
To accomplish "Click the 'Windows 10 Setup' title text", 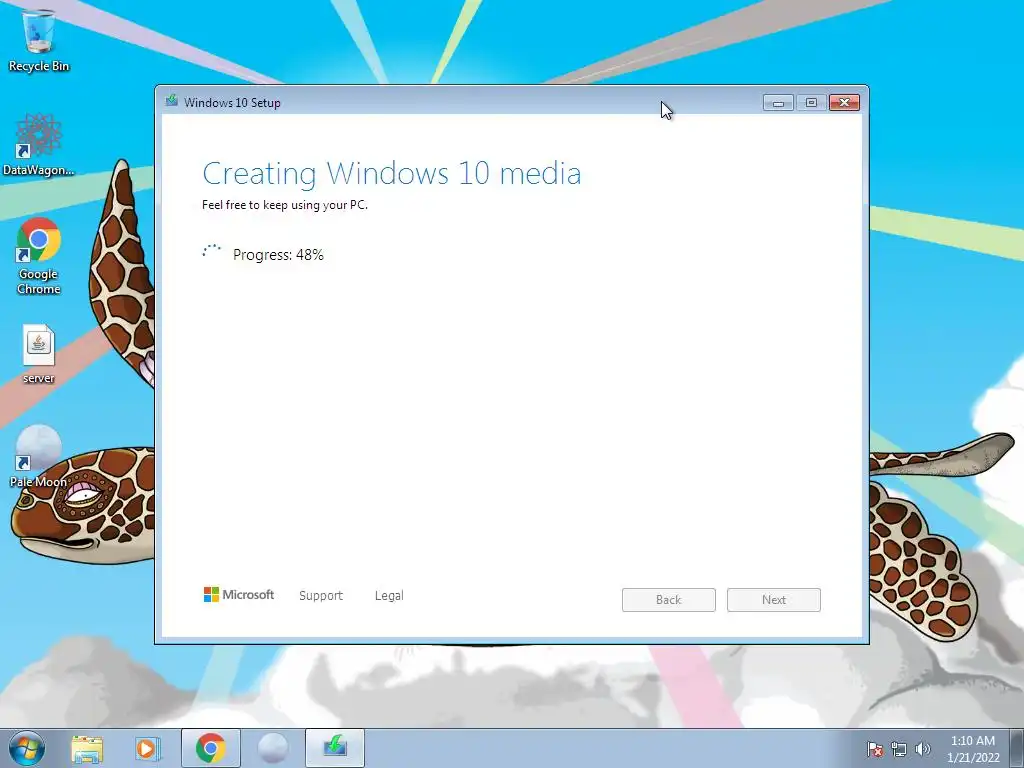I will pyautogui.click(x=232, y=103).
